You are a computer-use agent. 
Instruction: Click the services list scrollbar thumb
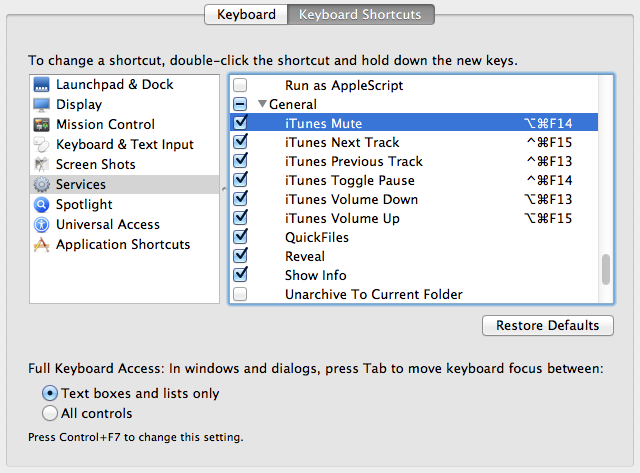[606, 269]
